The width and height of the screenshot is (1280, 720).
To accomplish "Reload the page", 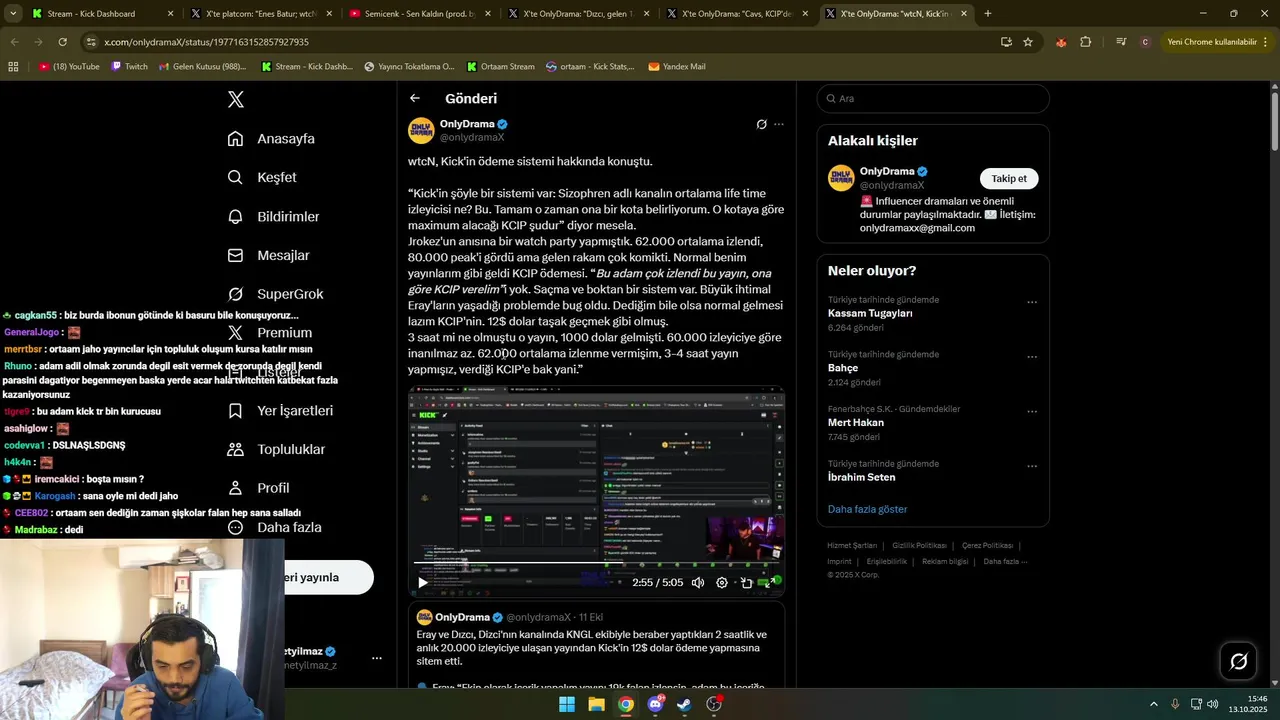I will (x=62, y=42).
